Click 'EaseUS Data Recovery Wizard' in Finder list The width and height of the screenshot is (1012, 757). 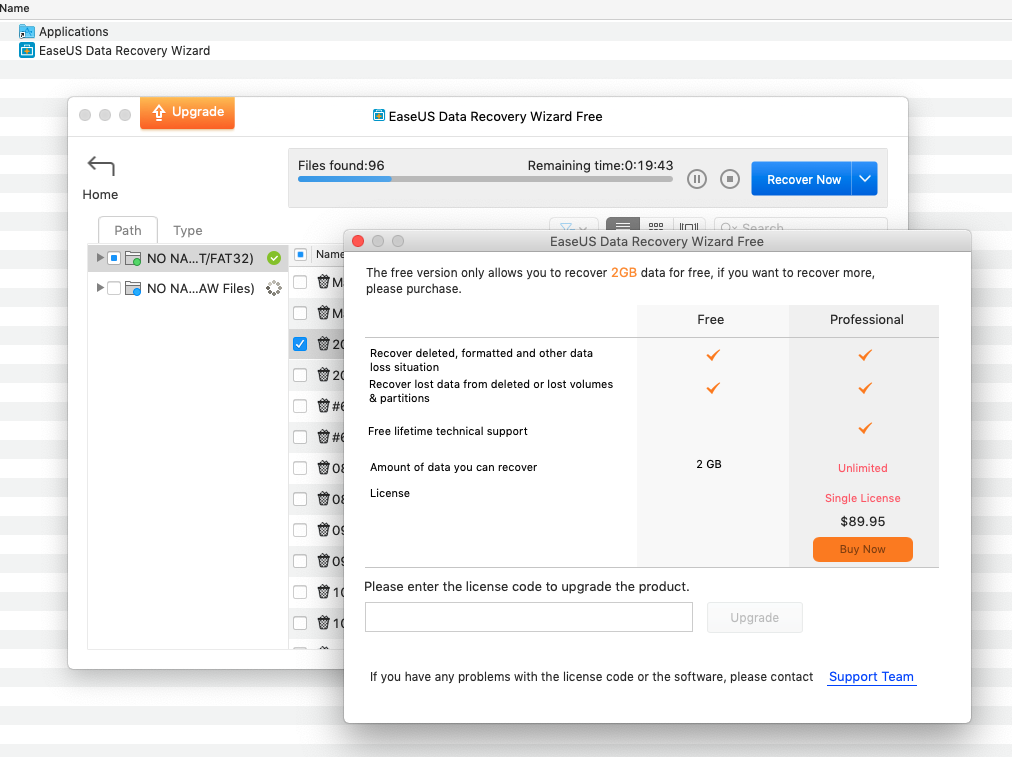pyautogui.click(x=125, y=50)
